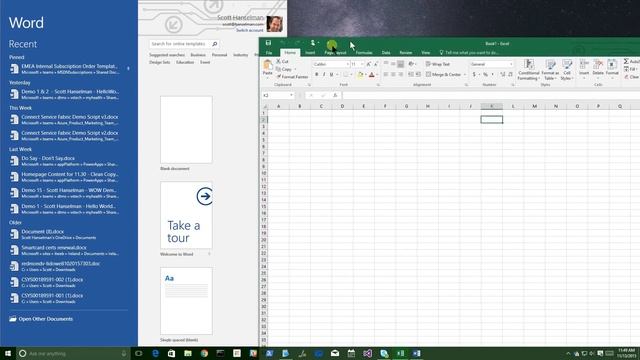Toggle Bold formatting in Excel

316,74
